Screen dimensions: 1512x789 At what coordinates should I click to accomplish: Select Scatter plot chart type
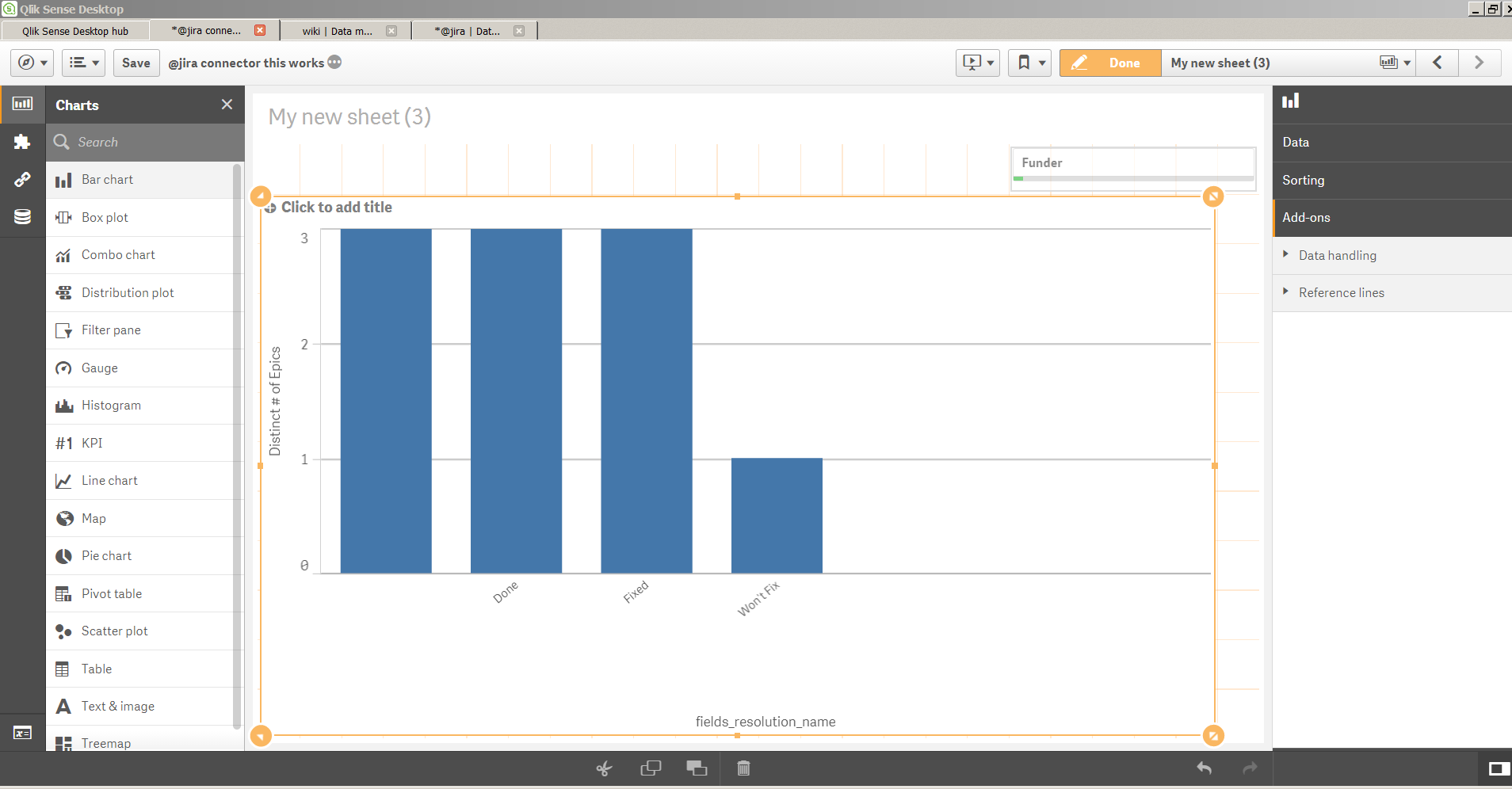click(x=139, y=631)
